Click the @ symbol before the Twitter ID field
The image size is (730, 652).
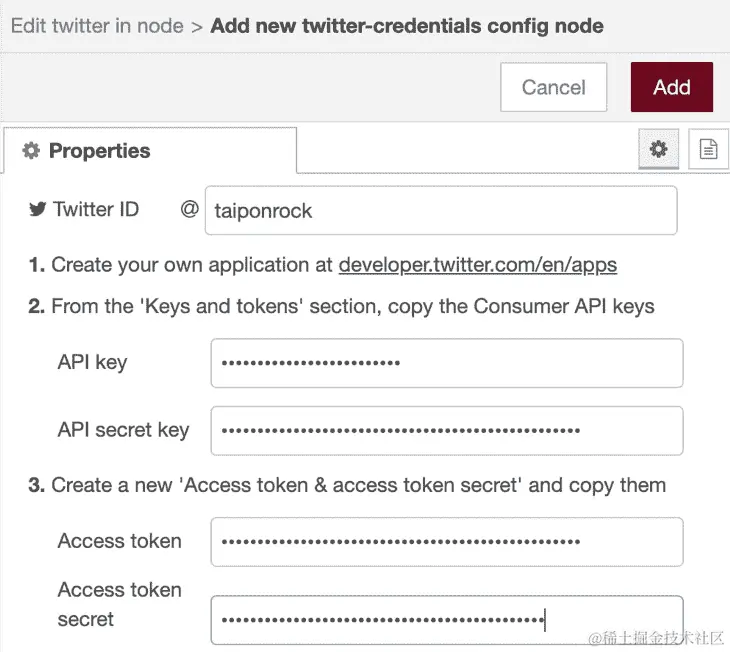(189, 209)
